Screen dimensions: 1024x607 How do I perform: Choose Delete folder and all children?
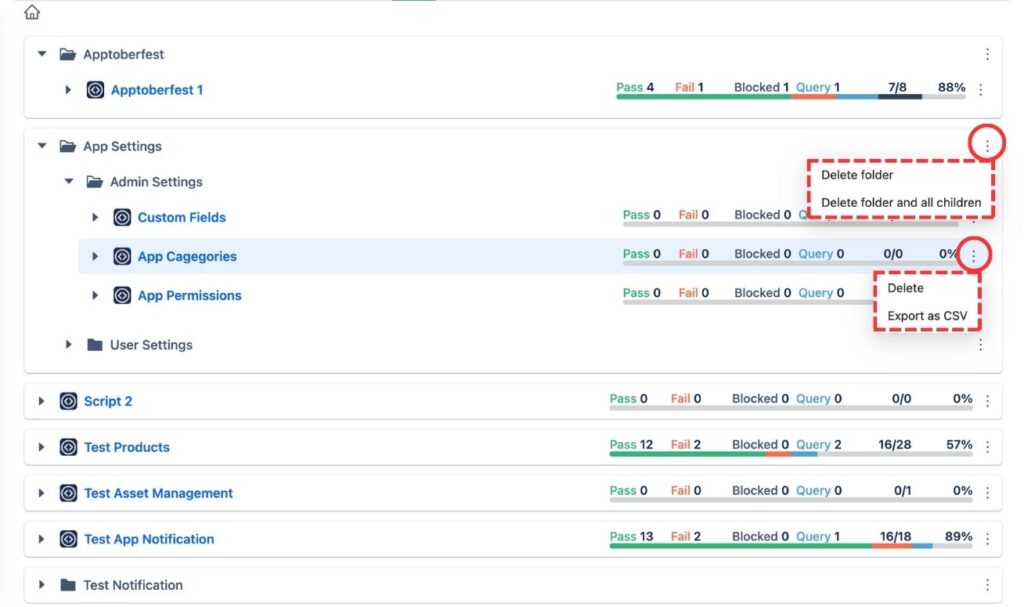click(900, 202)
